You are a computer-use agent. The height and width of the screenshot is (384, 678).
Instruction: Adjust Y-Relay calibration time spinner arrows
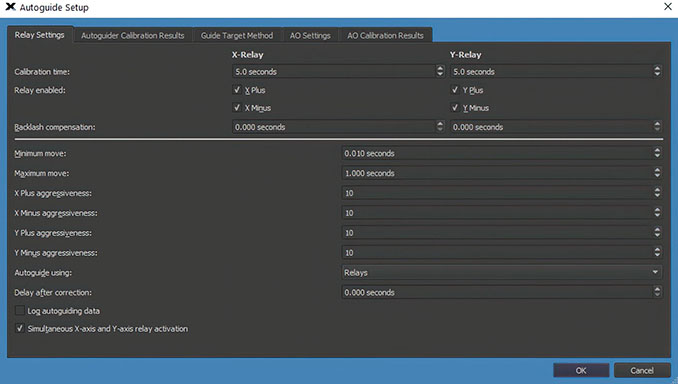click(x=657, y=71)
